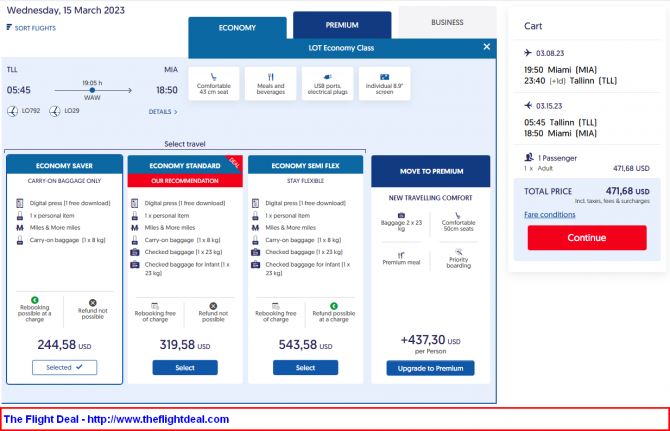Click Semi Flex Checked baggage for infant icon

(x=256, y=265)
